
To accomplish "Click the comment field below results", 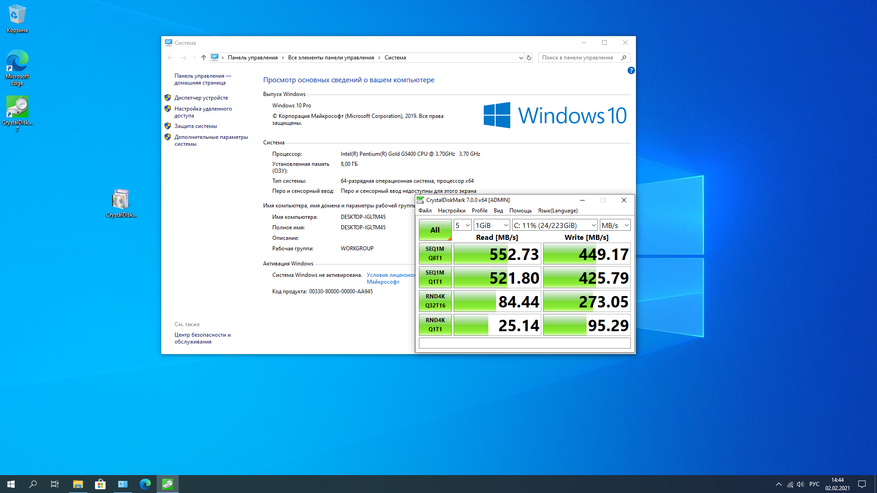I will [525, 343].
